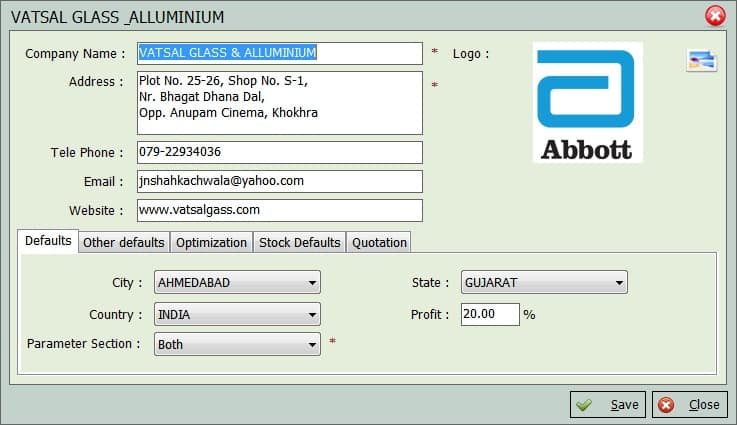Image resolution: width=737 pixels, height=425 pixels.
Task: Click the Profit percentage field
Action: coord(490,314)
